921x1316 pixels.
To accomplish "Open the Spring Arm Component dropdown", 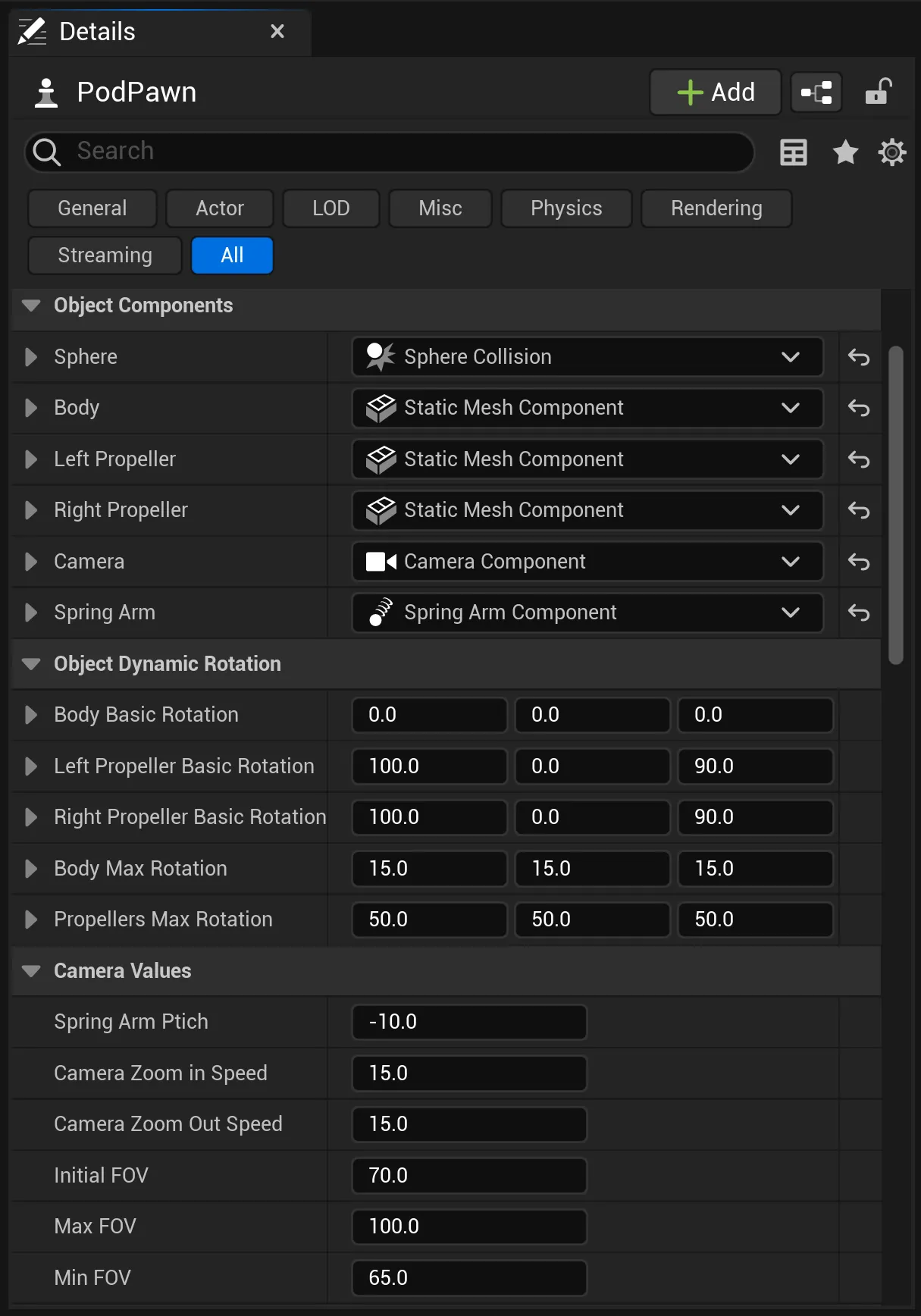I will click(x=587, y=613).
